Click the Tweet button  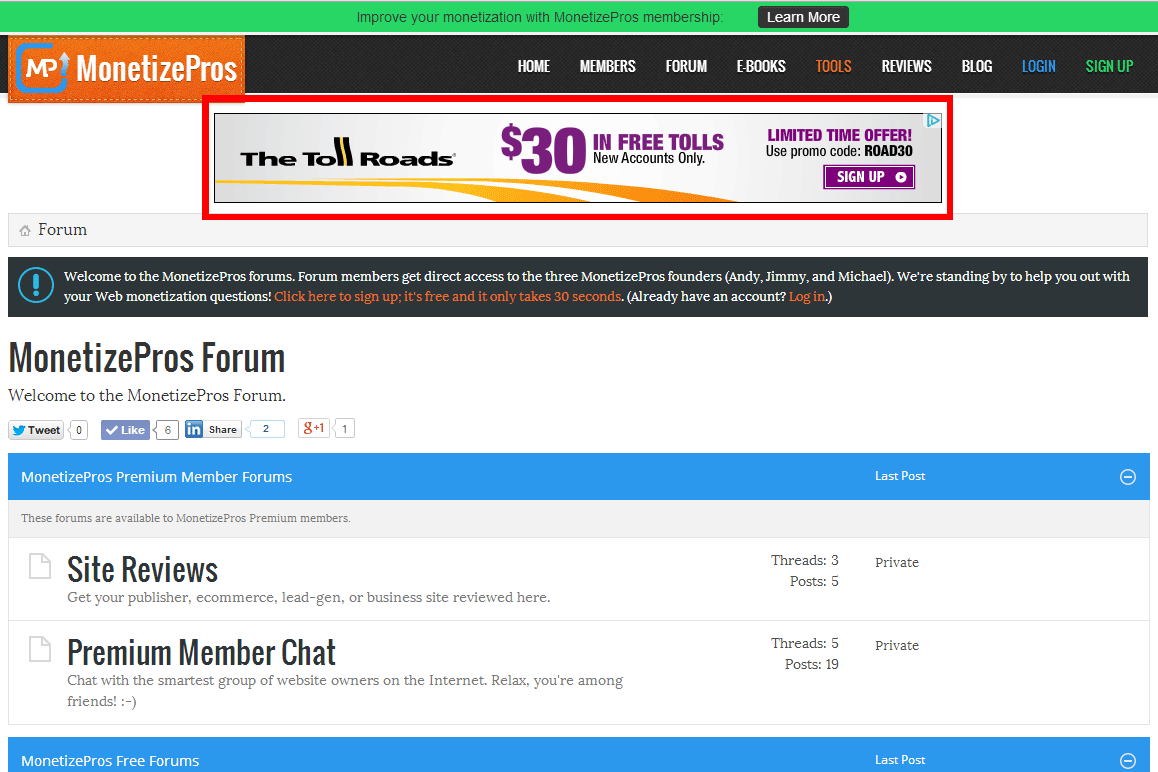pyautogui.click(x=36, y=430)
